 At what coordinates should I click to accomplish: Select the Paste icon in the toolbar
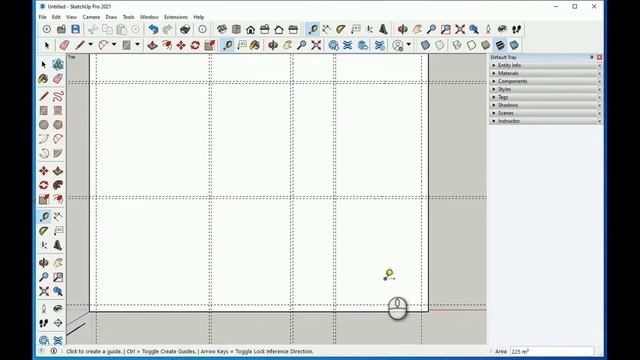(121, 29)
